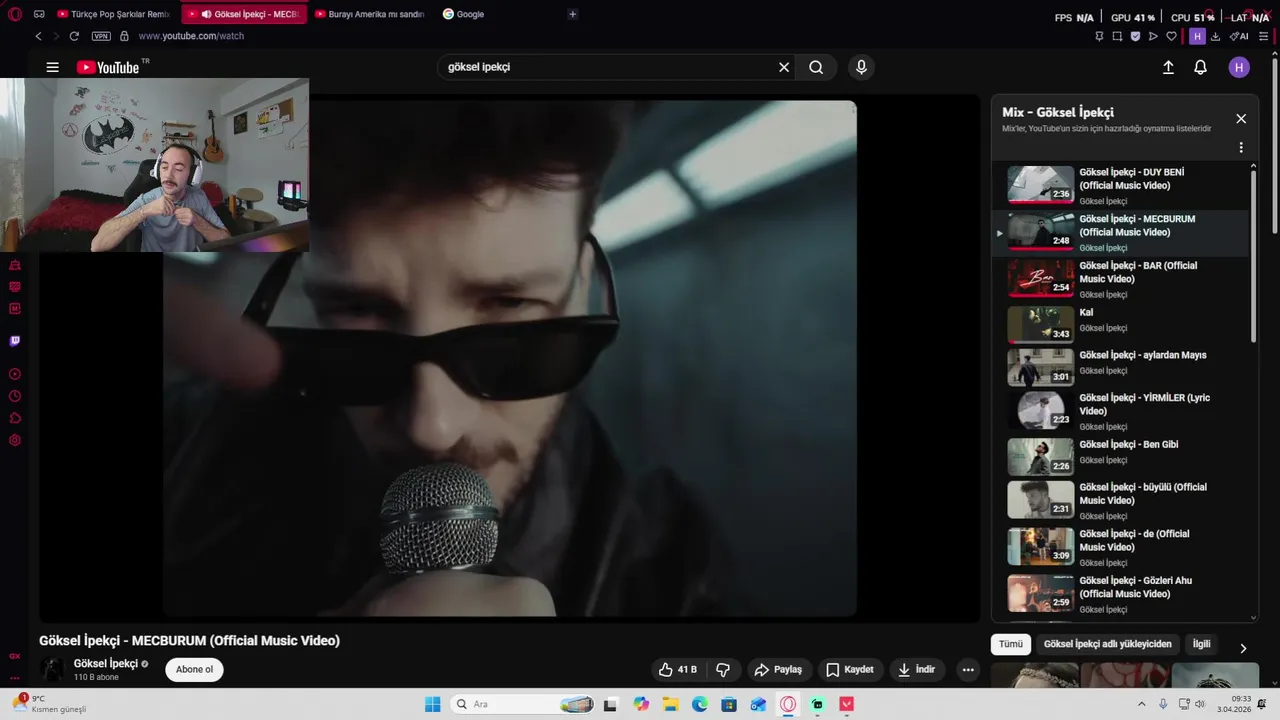Open sidebar history clock icon

15,396
